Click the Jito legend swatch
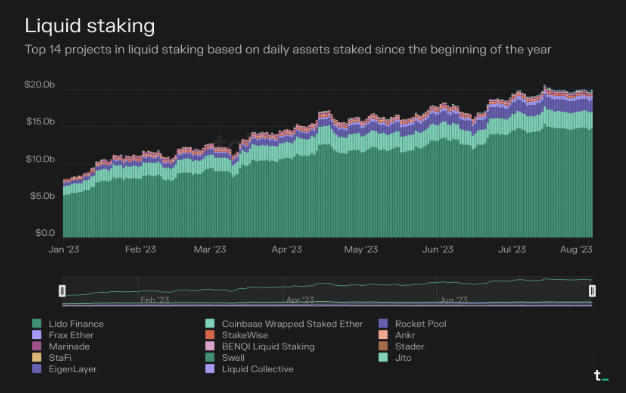The image size is (626, 393). click(383, 357)
